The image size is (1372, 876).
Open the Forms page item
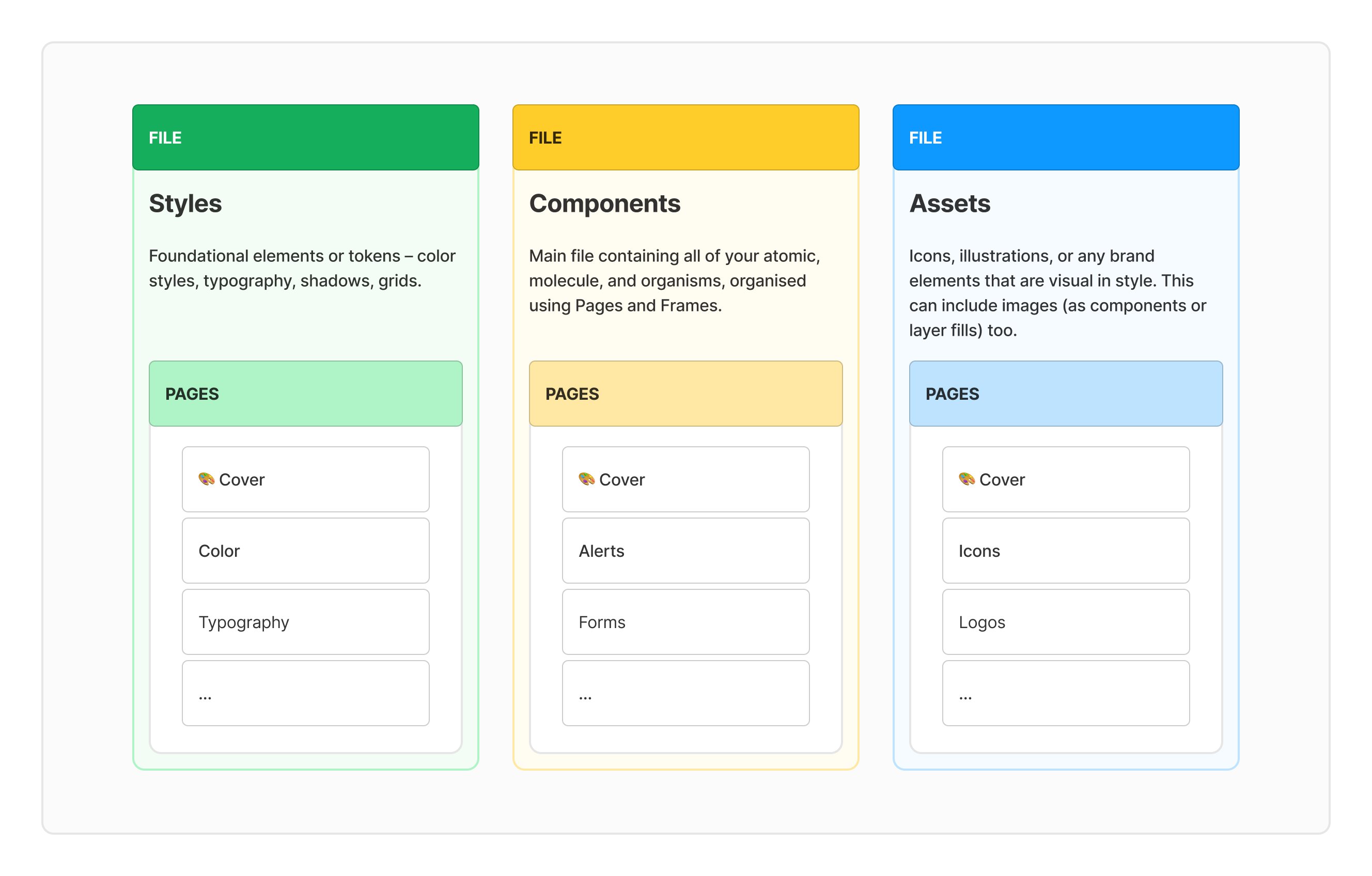coord(685,622)
